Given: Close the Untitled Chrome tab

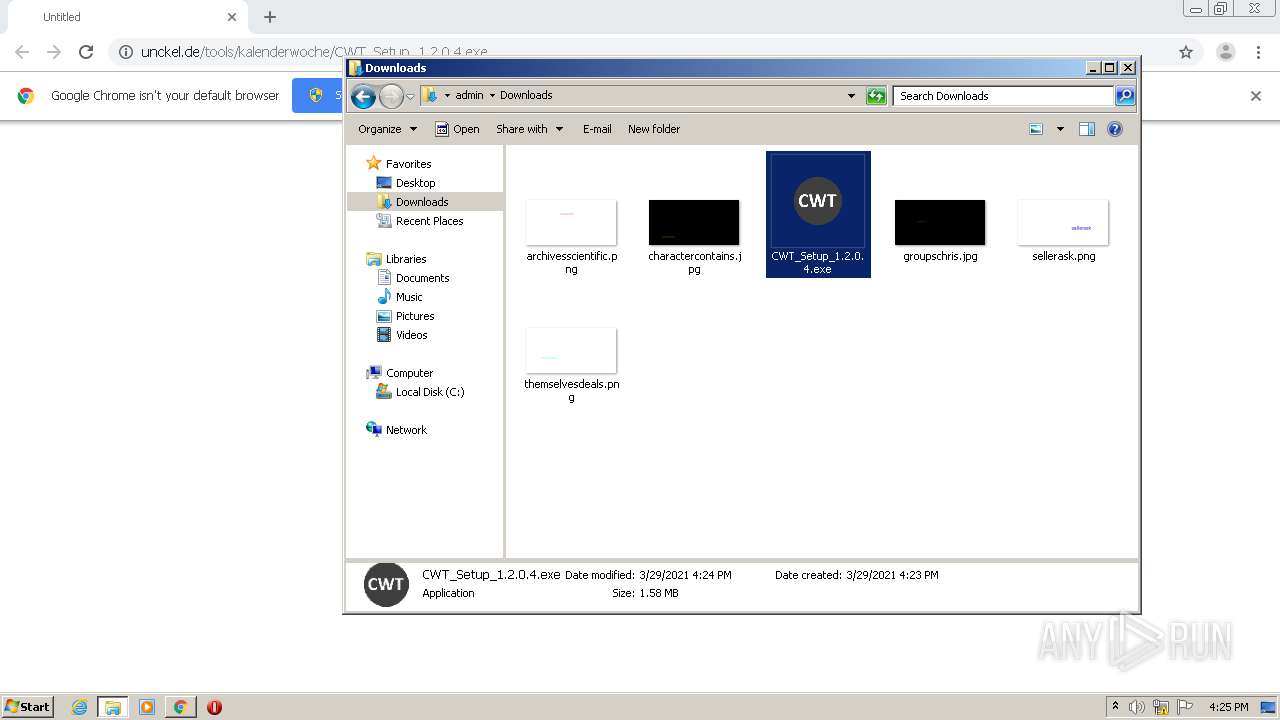Looking at the screenshot, I should coord(232,17).
